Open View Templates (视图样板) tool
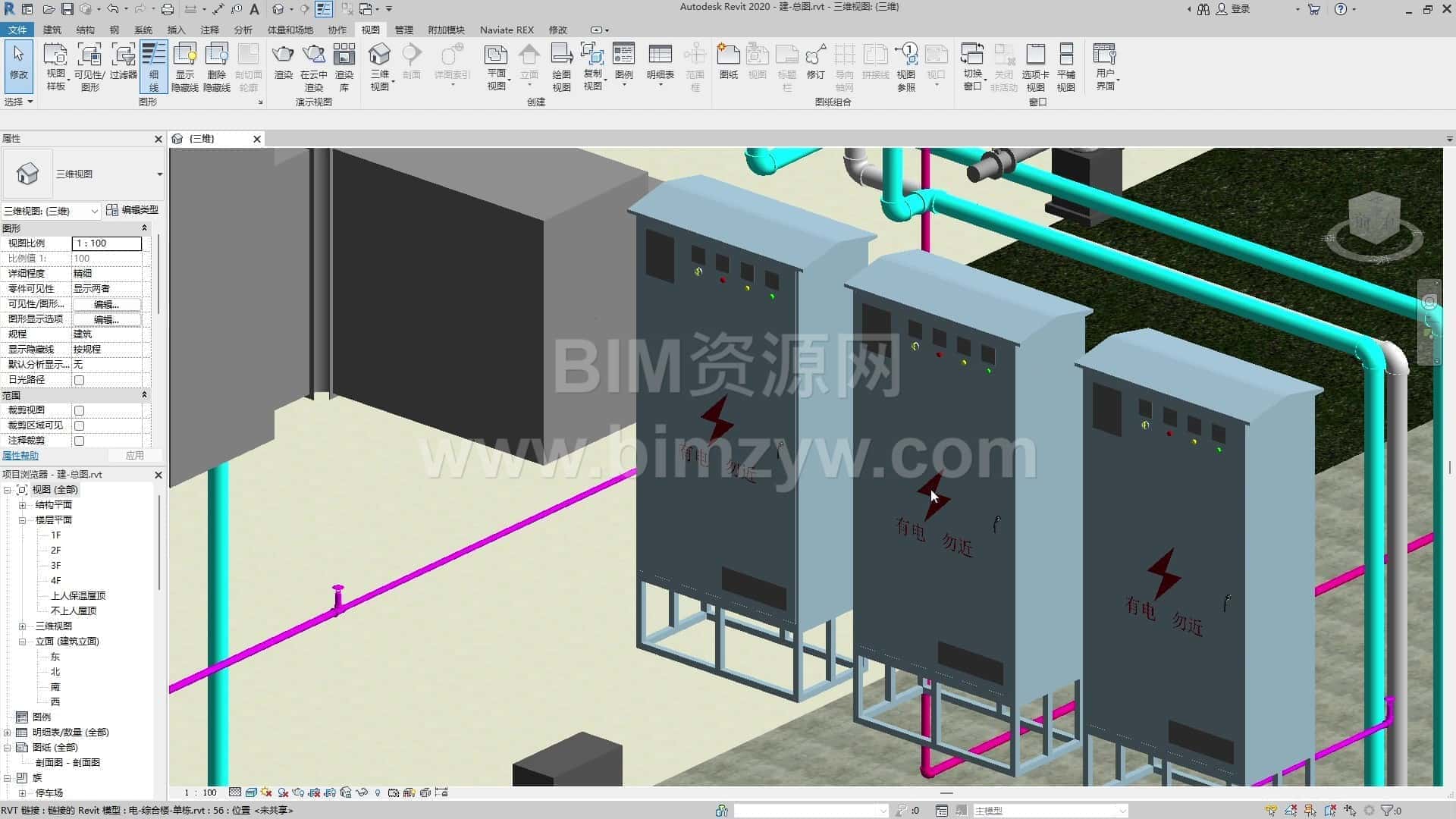 point(55,67)
